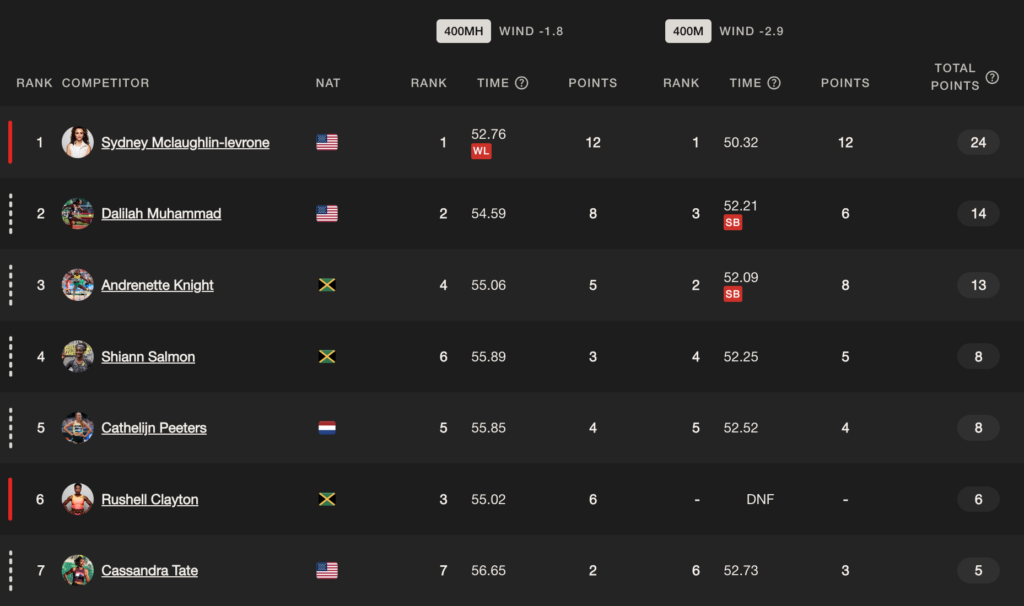Click the SB badge under 52.21

coord(733,223)
